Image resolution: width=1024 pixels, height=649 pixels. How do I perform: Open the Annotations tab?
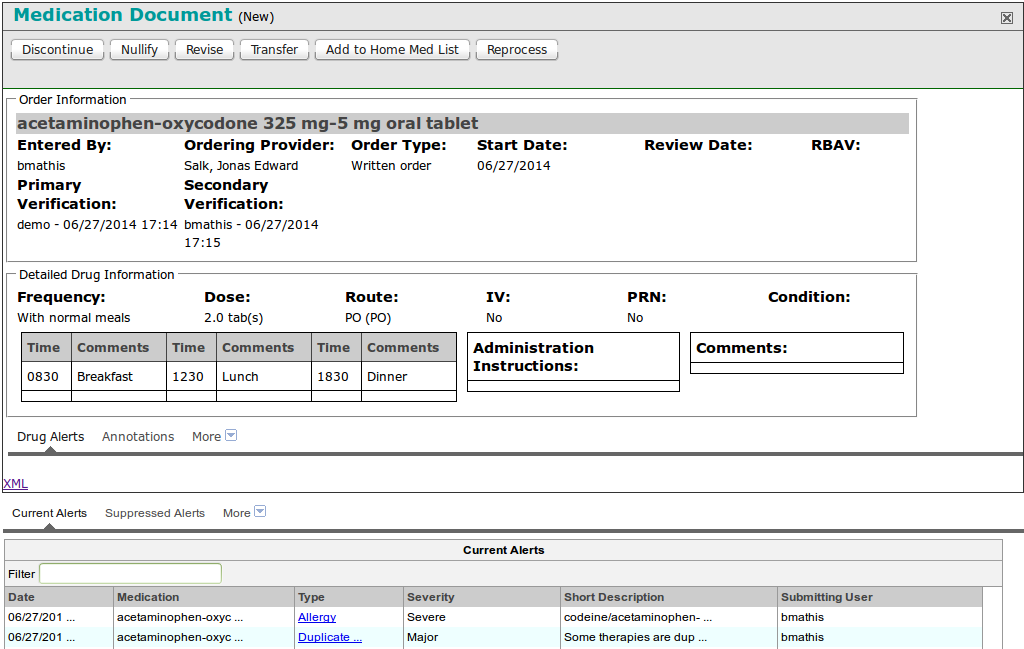click(138, 437)
